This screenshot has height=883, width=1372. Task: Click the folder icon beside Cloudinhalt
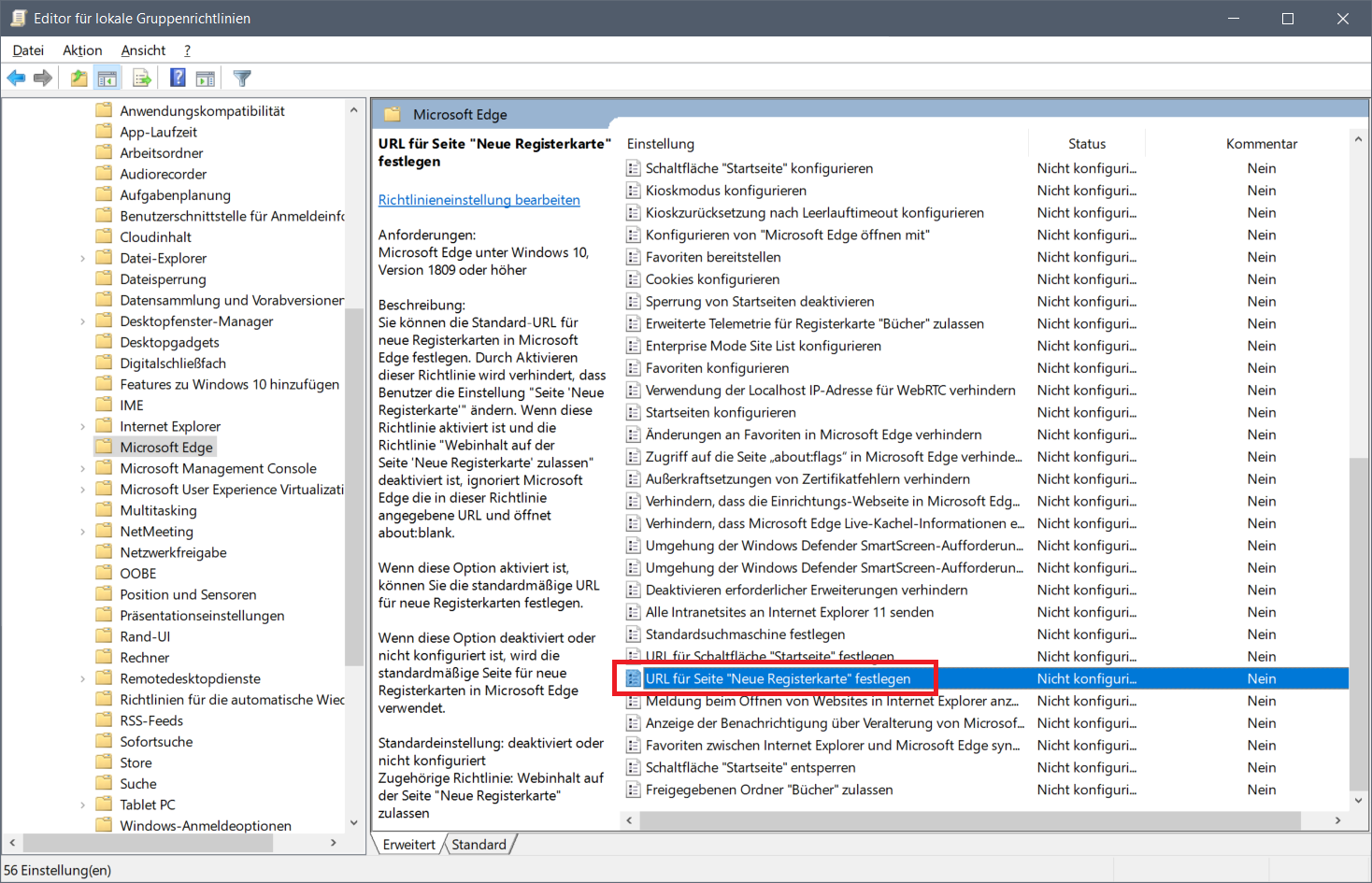pyautogui.click(x=104, y=236)
